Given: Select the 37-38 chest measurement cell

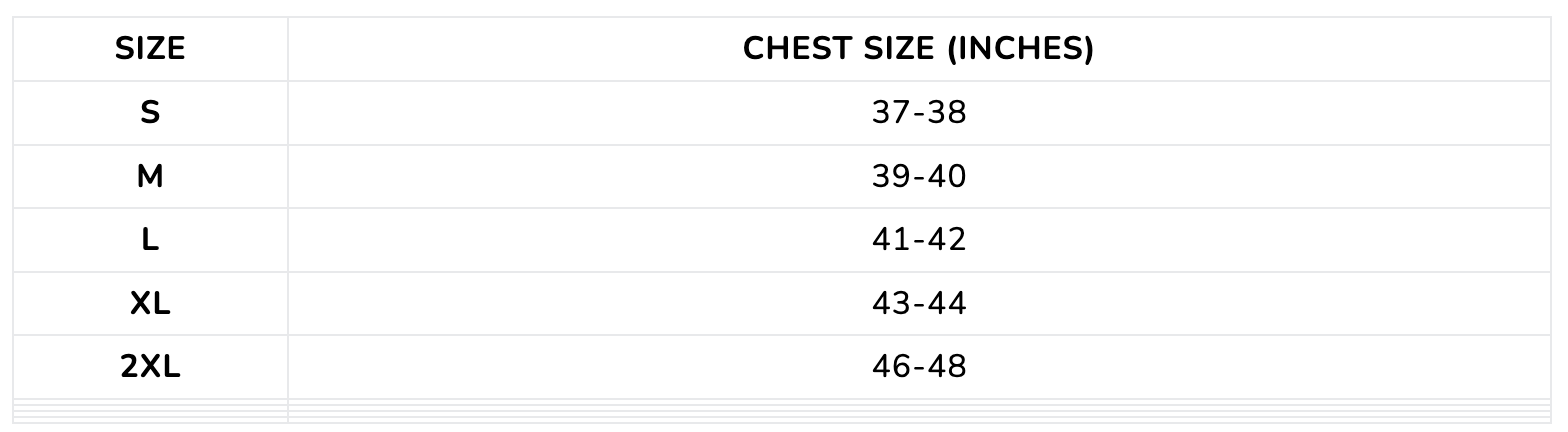Looking at the screenshot, I should [918, 113].
